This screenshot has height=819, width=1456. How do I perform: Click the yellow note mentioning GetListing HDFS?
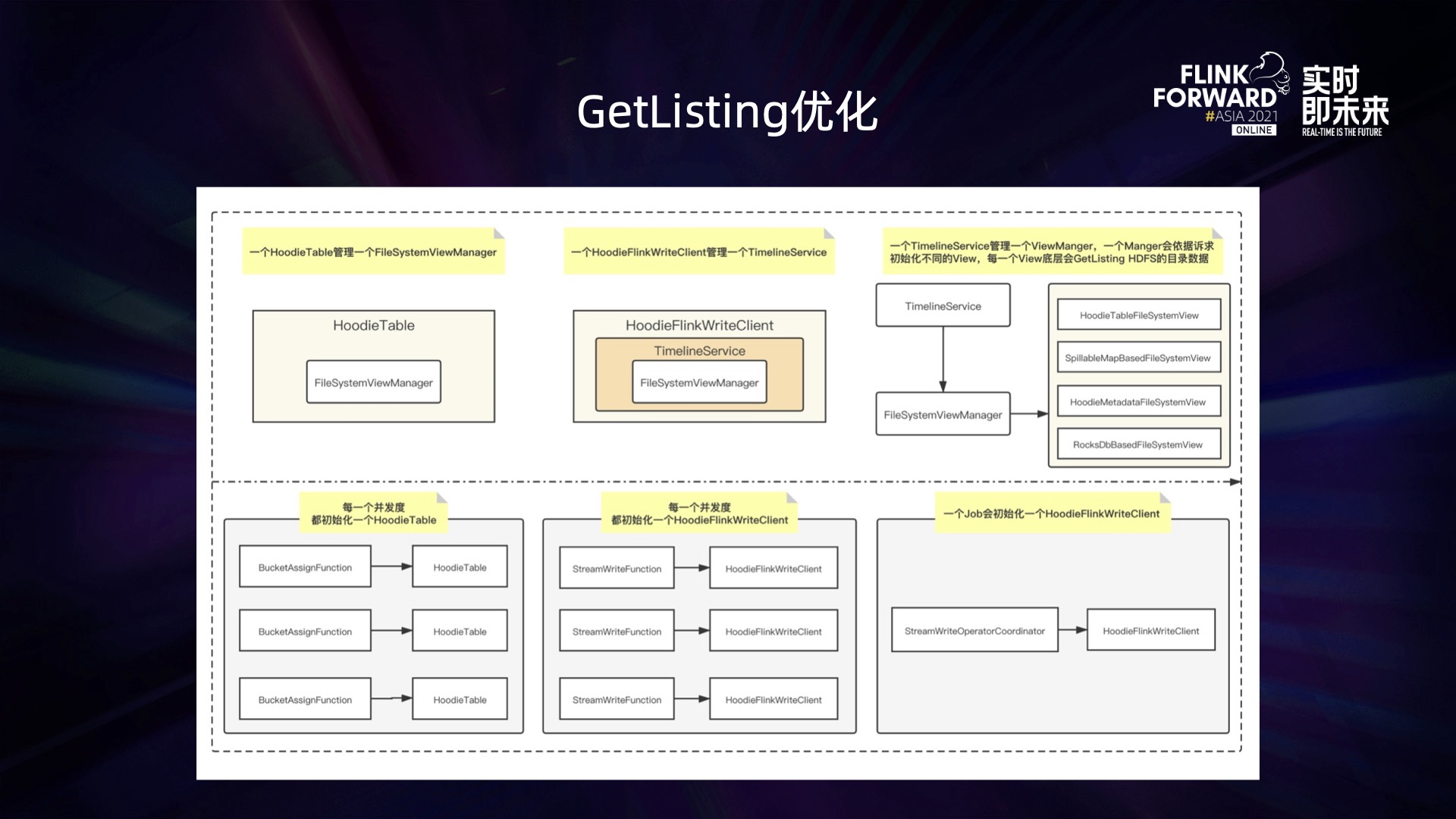1051,252
